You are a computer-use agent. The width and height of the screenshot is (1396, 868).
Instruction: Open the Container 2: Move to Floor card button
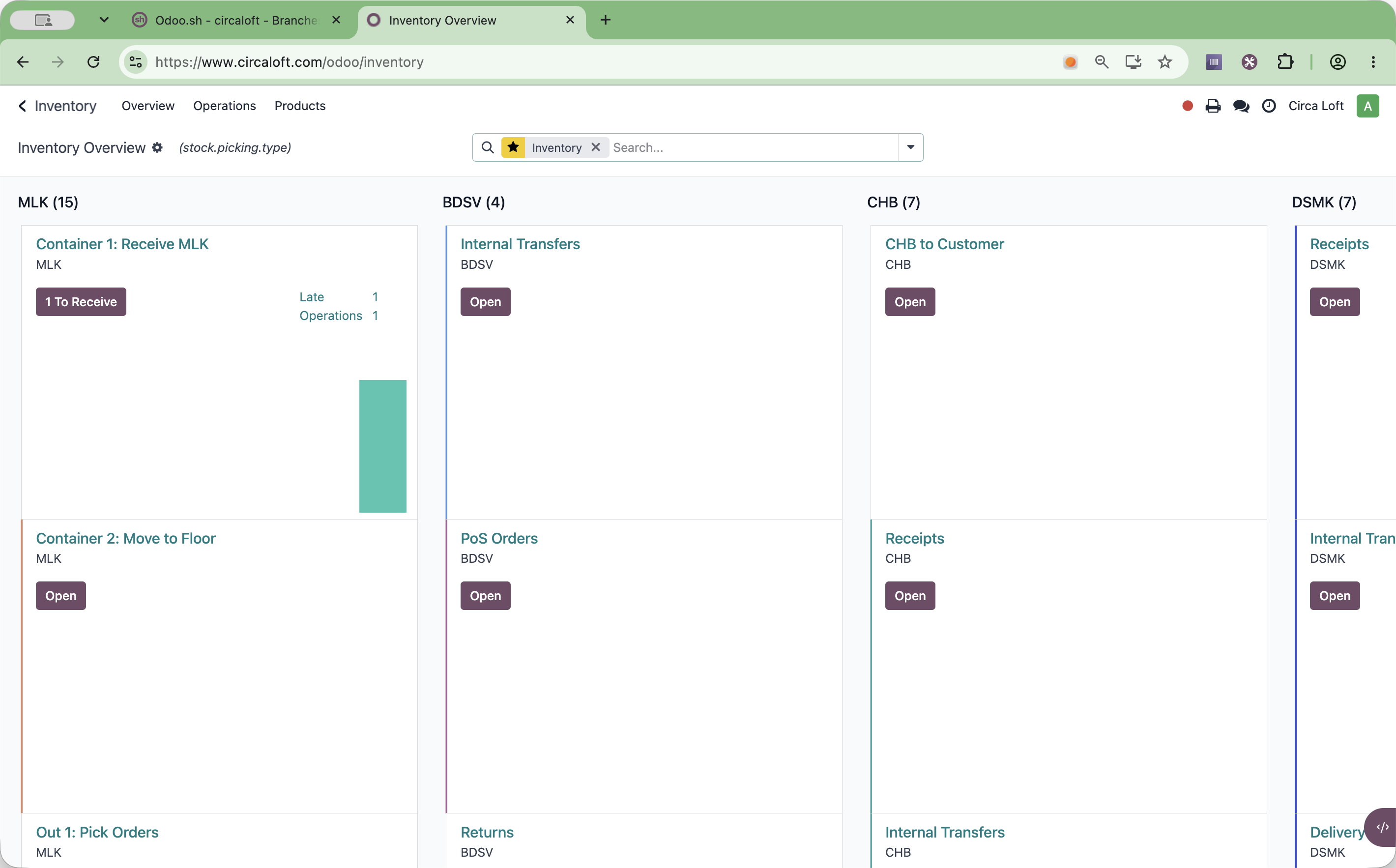(x=61, y=596)
